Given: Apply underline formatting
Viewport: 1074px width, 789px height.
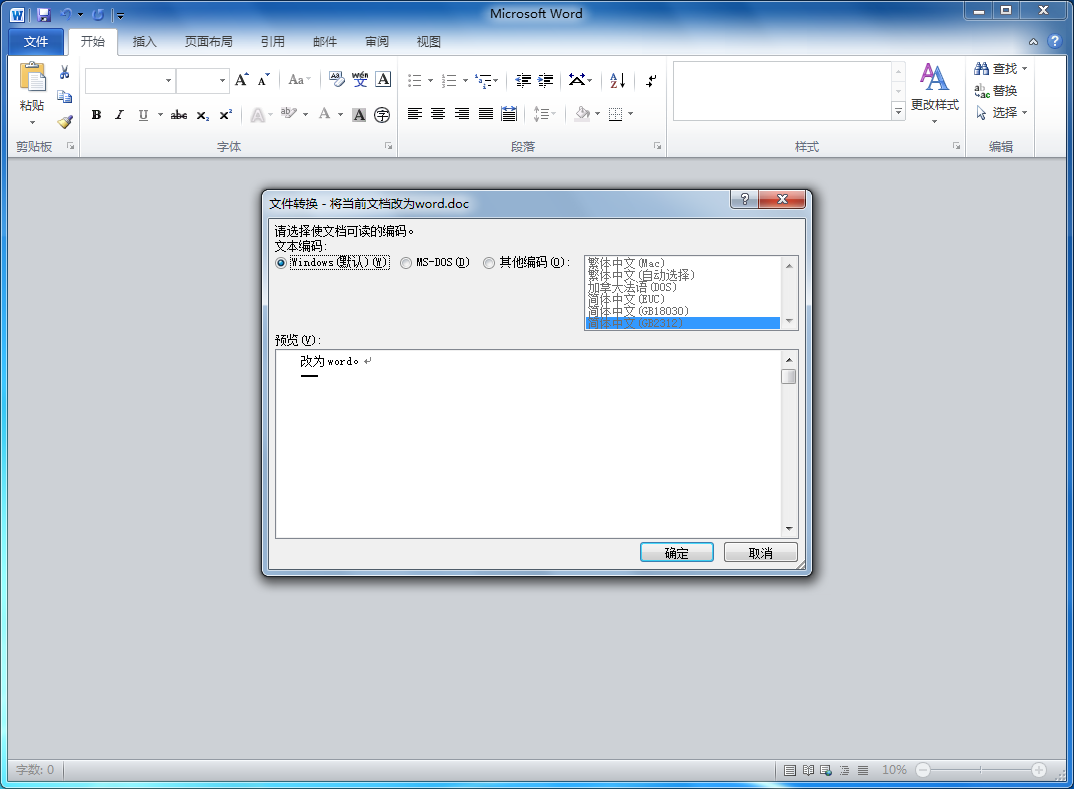Looking at the screenshot, I should tap(142, 114).
